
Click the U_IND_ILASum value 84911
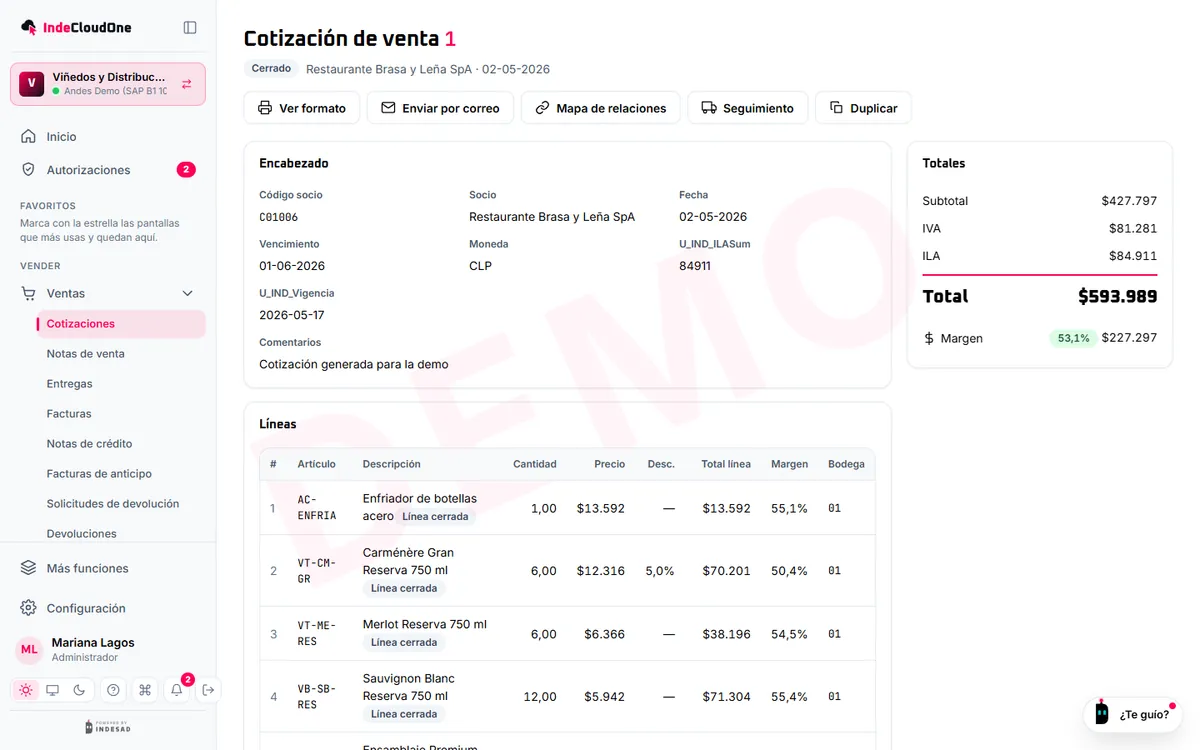pos(695,266)
